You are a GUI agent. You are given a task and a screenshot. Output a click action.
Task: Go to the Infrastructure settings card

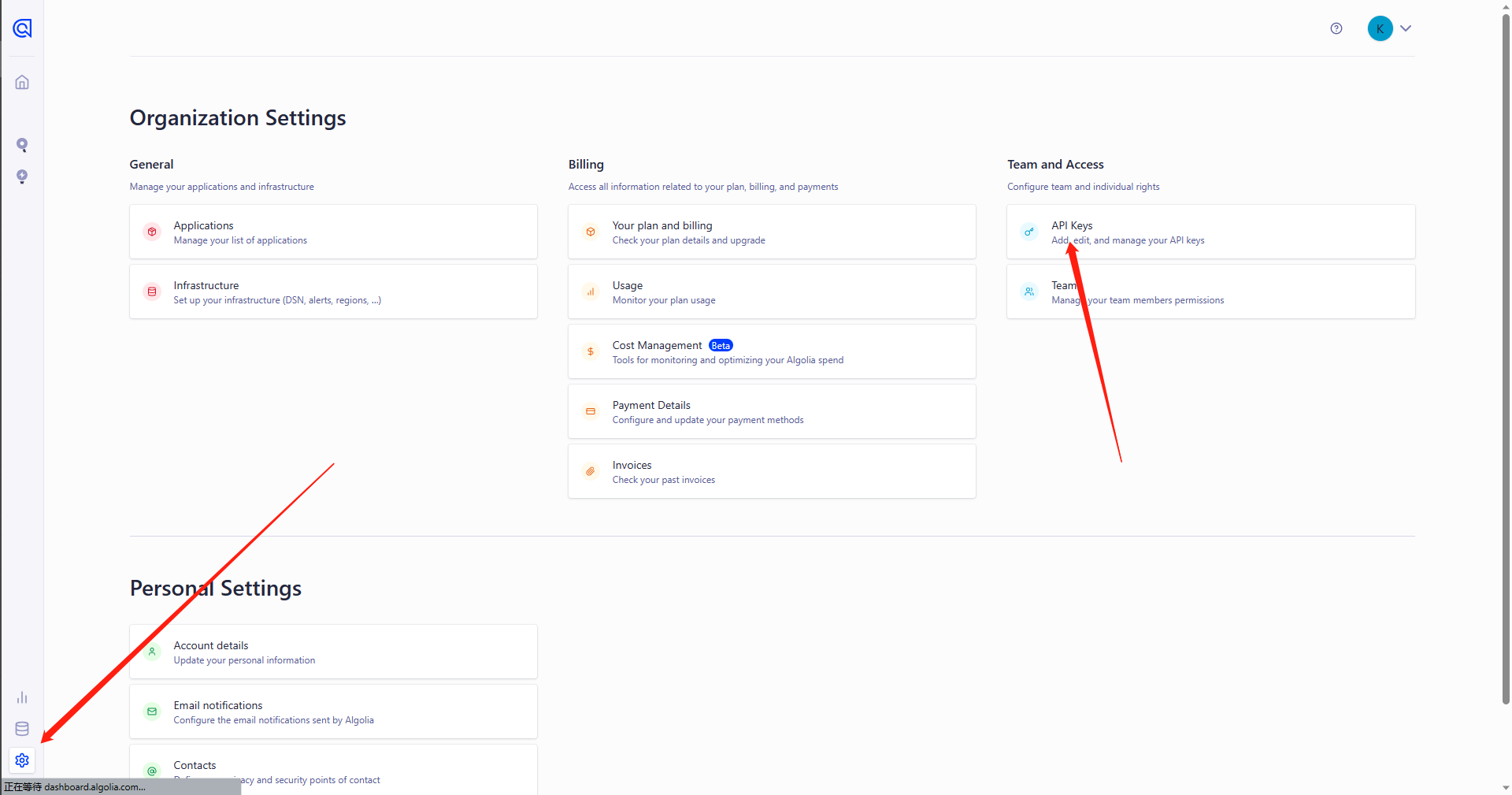[x=333, y=292]
